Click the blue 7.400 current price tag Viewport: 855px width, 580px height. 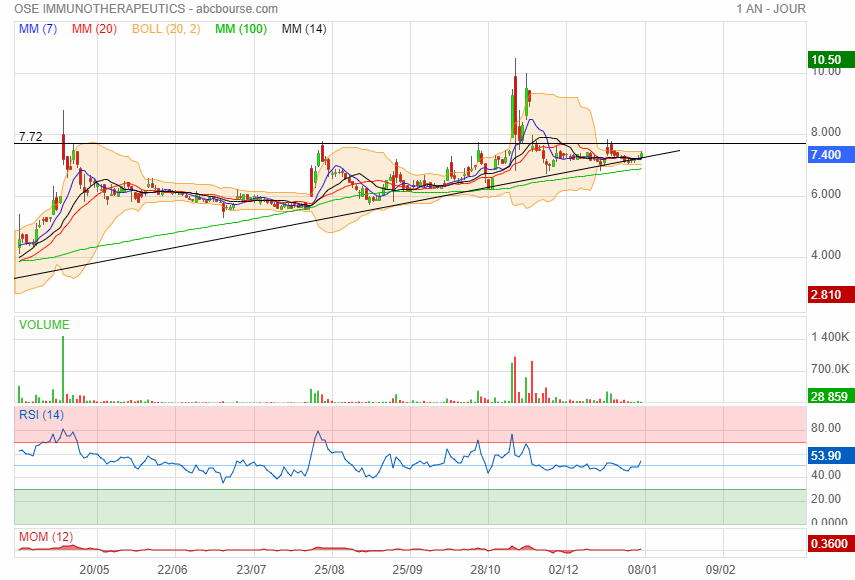831,155
